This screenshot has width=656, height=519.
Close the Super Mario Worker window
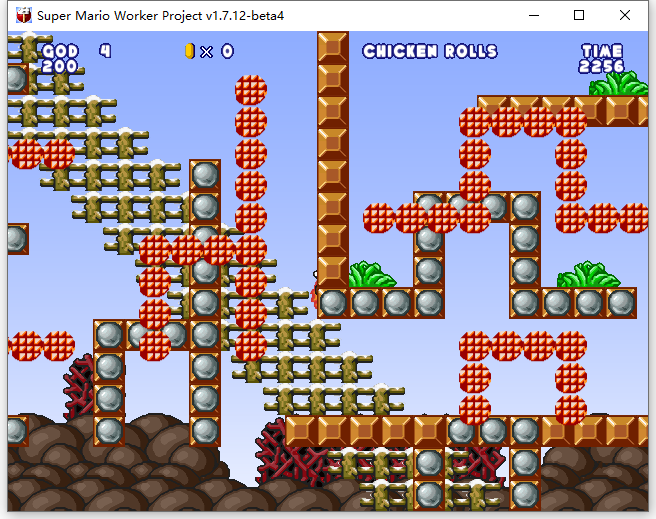625,15
